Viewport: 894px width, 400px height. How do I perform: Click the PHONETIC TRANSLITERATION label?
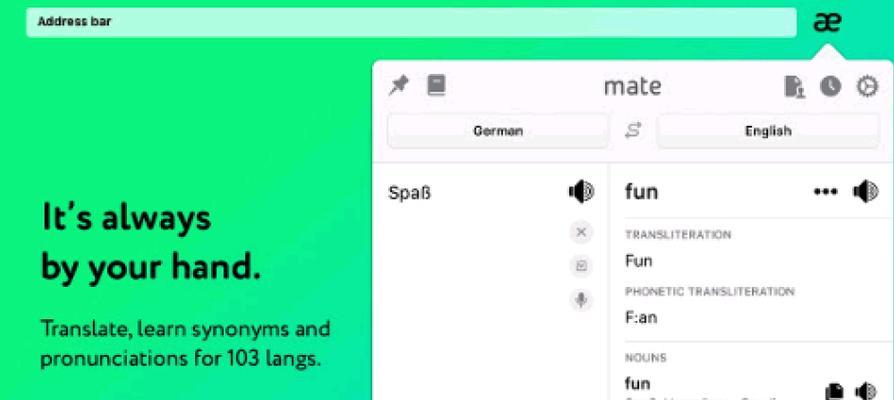709,291
